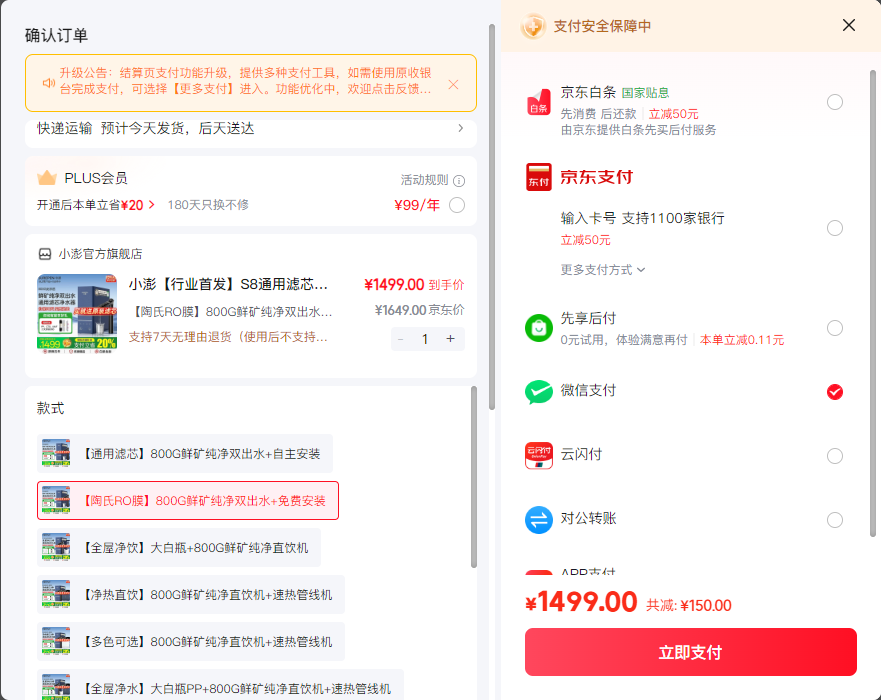
Task: Choose style 【净热直饮】800G鲜矿纯净直饮机+速热管线机
Action: (191, 595)
